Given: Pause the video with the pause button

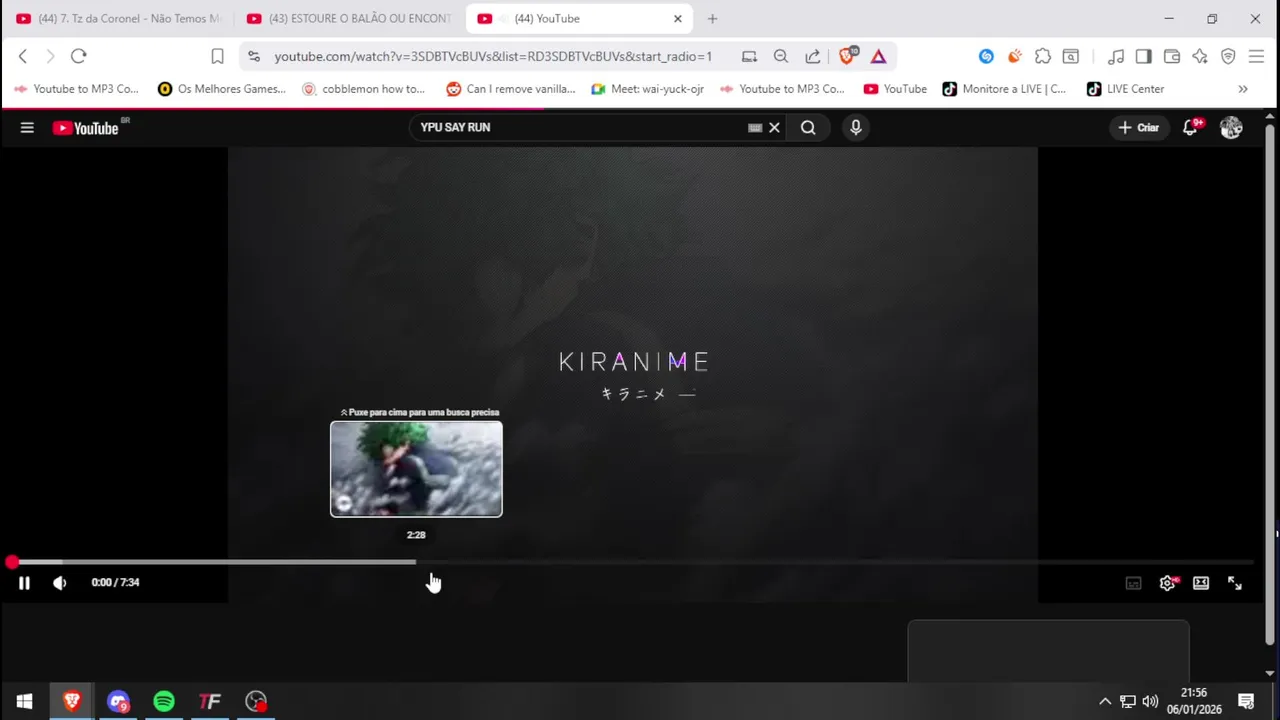Looking at the screenshot, I should [x=24, y=583].
